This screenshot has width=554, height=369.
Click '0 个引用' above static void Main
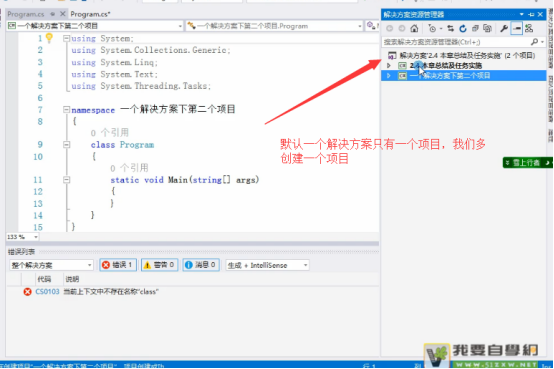click(x=129, y=168)
